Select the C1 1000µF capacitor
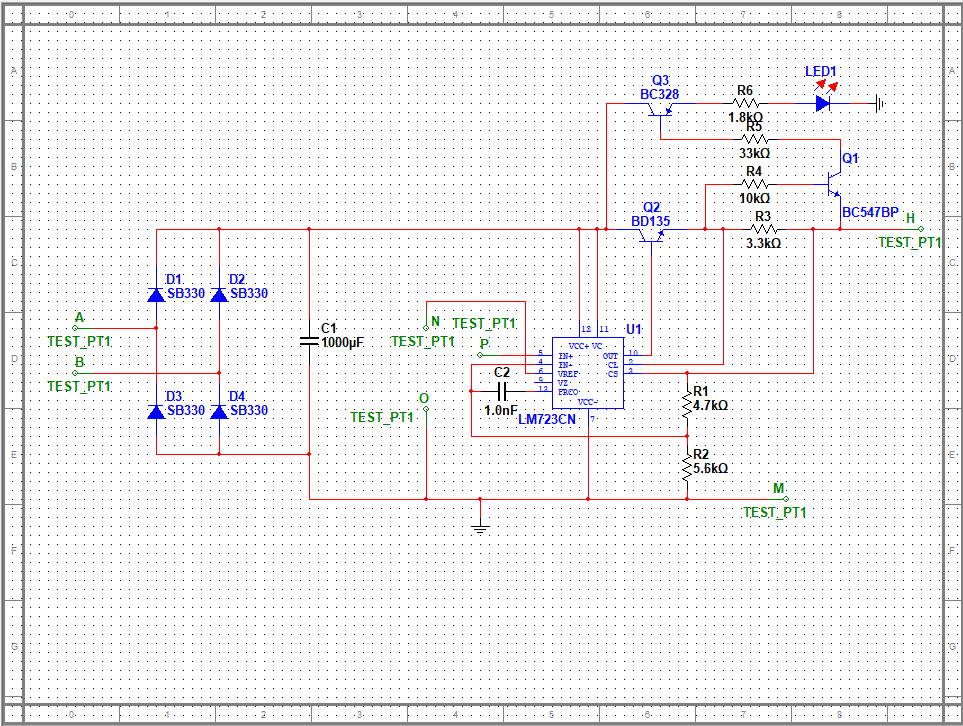This screenshot has width=963, height=726. pyautogui.click(x=310, y=340)
